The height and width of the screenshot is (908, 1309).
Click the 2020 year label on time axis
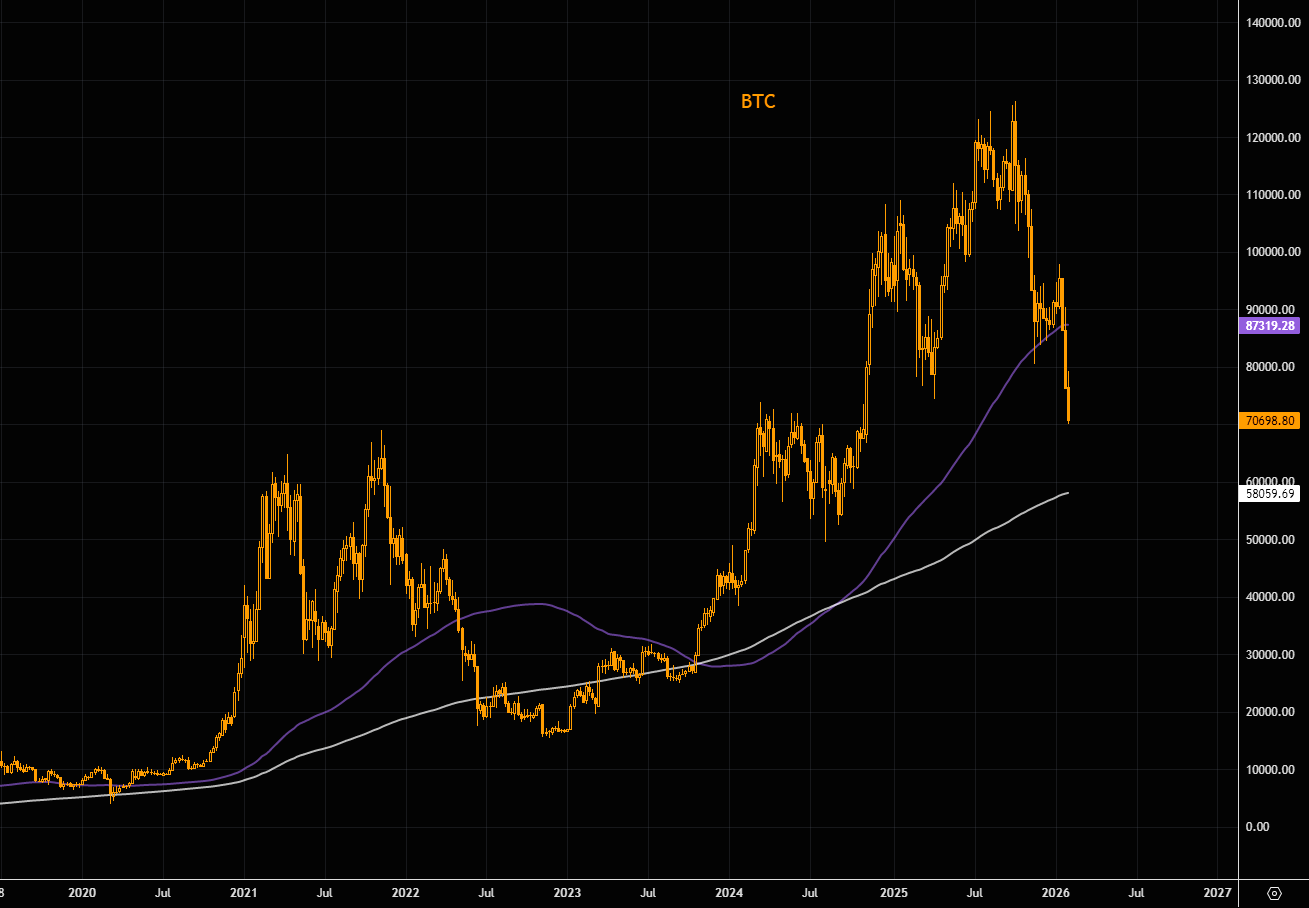point(82,891)
